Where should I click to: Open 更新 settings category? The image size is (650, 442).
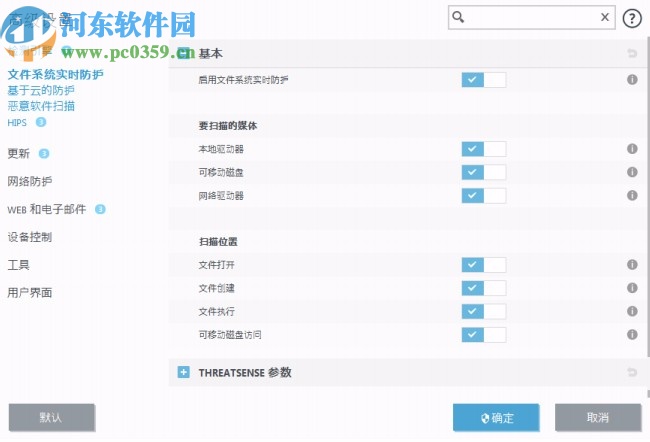click(19, 153)
